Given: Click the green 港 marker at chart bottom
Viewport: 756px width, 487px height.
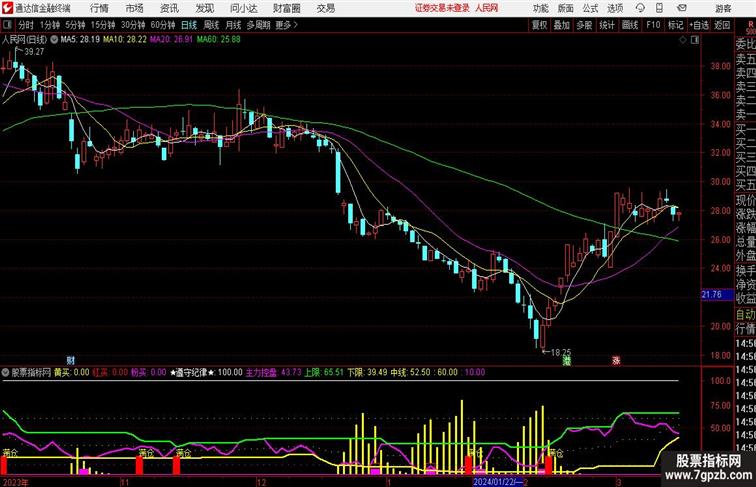Looking at the screenshot, I should click(567, 360).
